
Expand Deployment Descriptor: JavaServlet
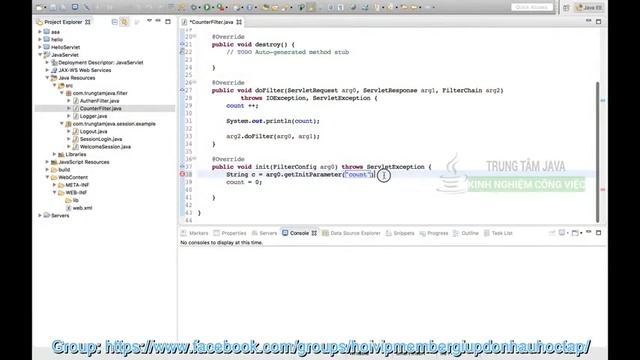tap(47, 62)
